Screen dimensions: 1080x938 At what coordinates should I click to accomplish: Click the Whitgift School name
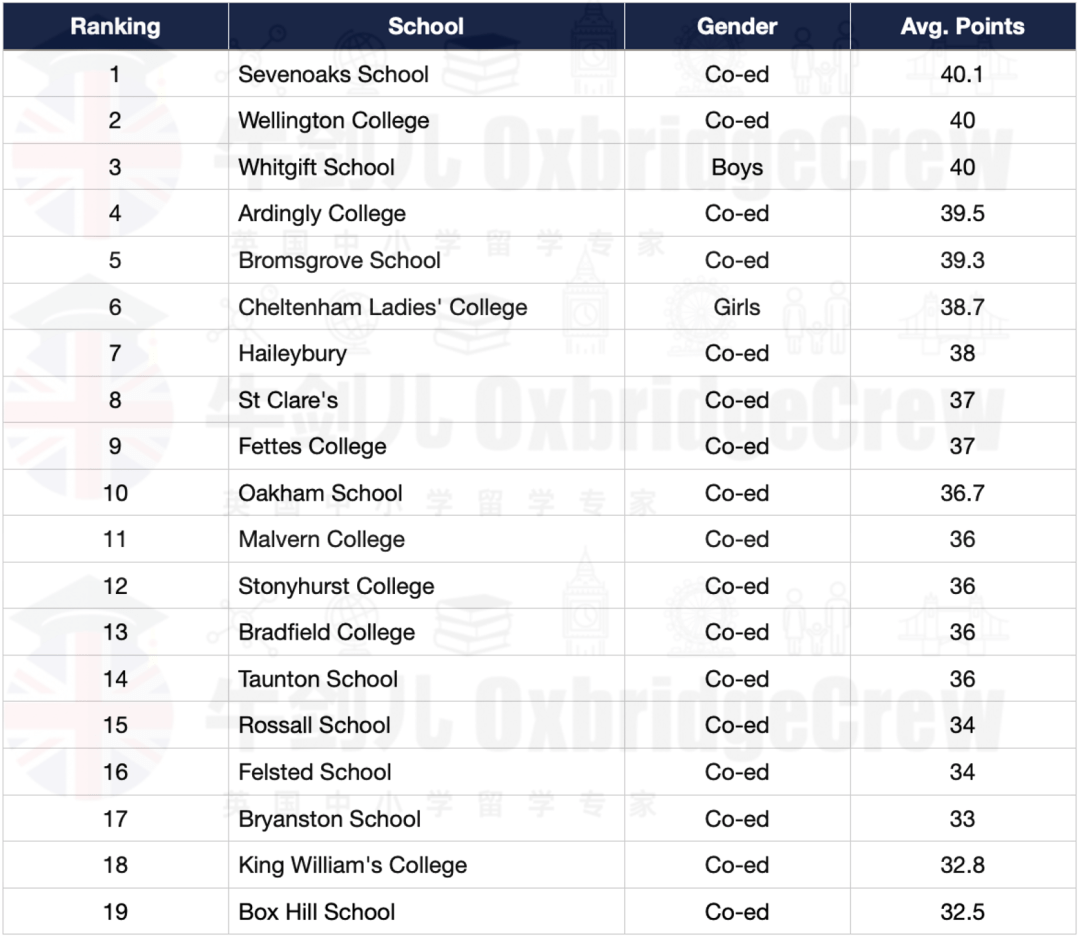point(316,167)
